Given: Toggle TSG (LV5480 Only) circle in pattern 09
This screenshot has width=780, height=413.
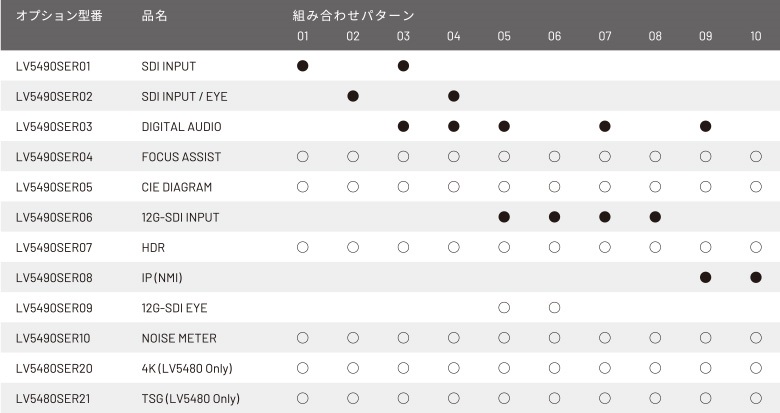Looking at the screenshot, I should [705, 398].
